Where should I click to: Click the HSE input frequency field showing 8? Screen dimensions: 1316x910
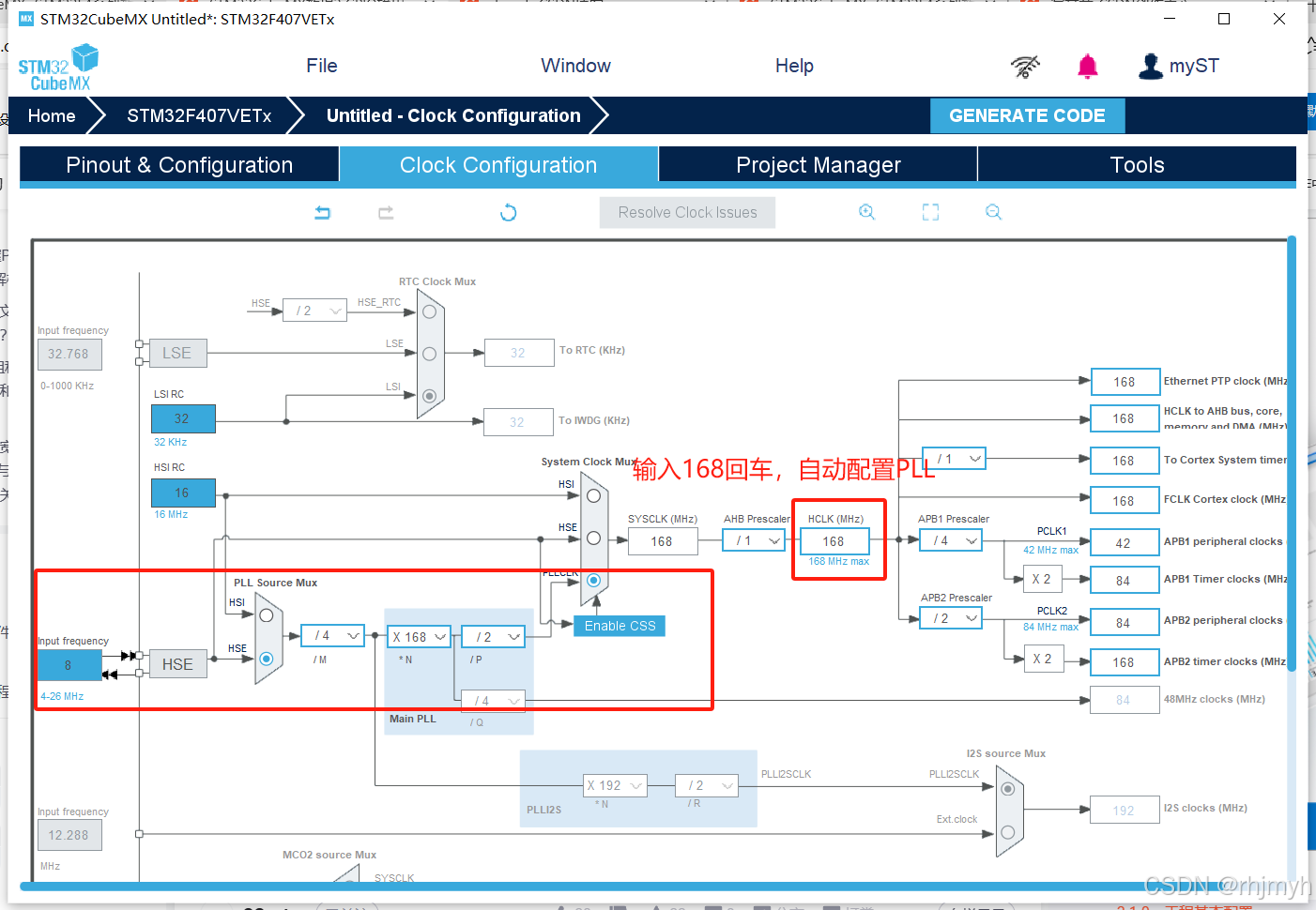click(69, 665)
